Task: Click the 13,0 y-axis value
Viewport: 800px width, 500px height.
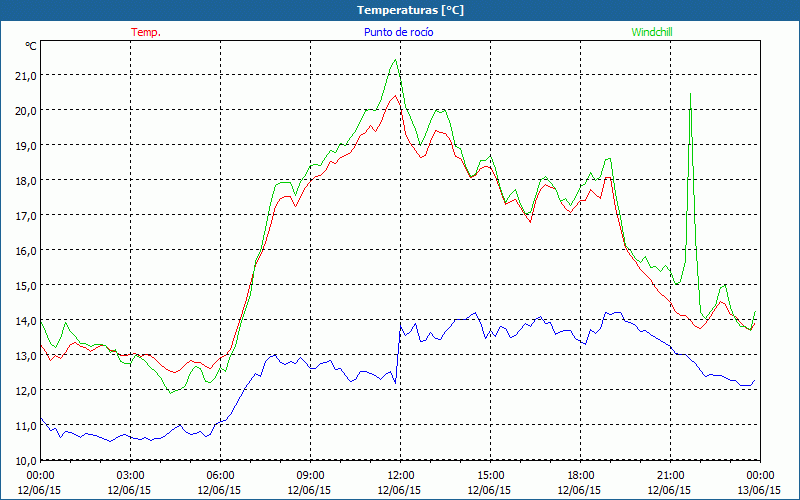Action: (x=26, y=355)
